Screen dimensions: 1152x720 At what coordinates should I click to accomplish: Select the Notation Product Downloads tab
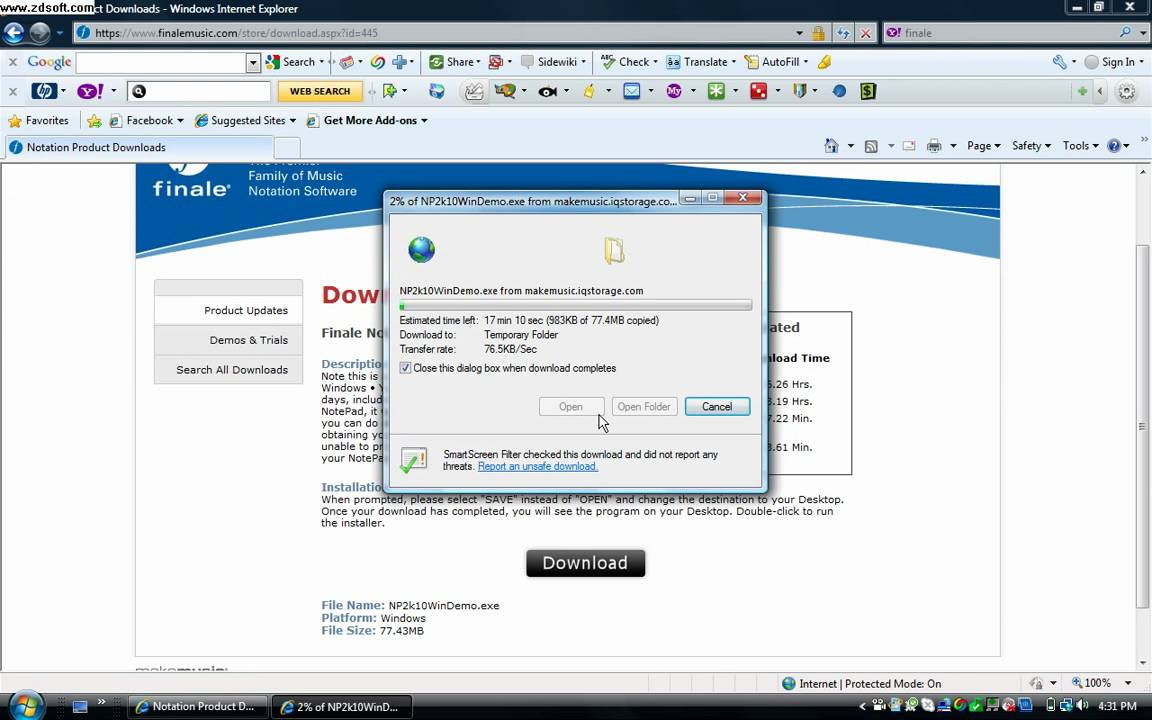tap(140, 147)
